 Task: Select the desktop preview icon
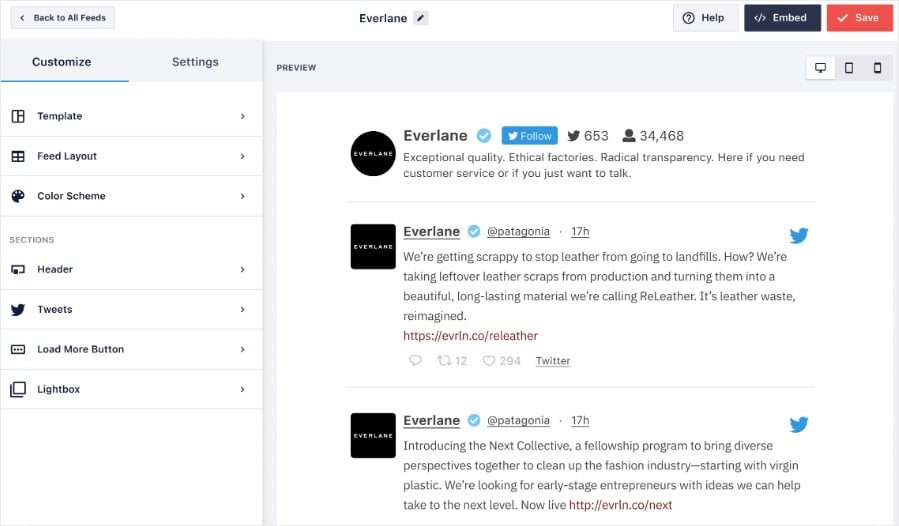(x=820, y=68)
